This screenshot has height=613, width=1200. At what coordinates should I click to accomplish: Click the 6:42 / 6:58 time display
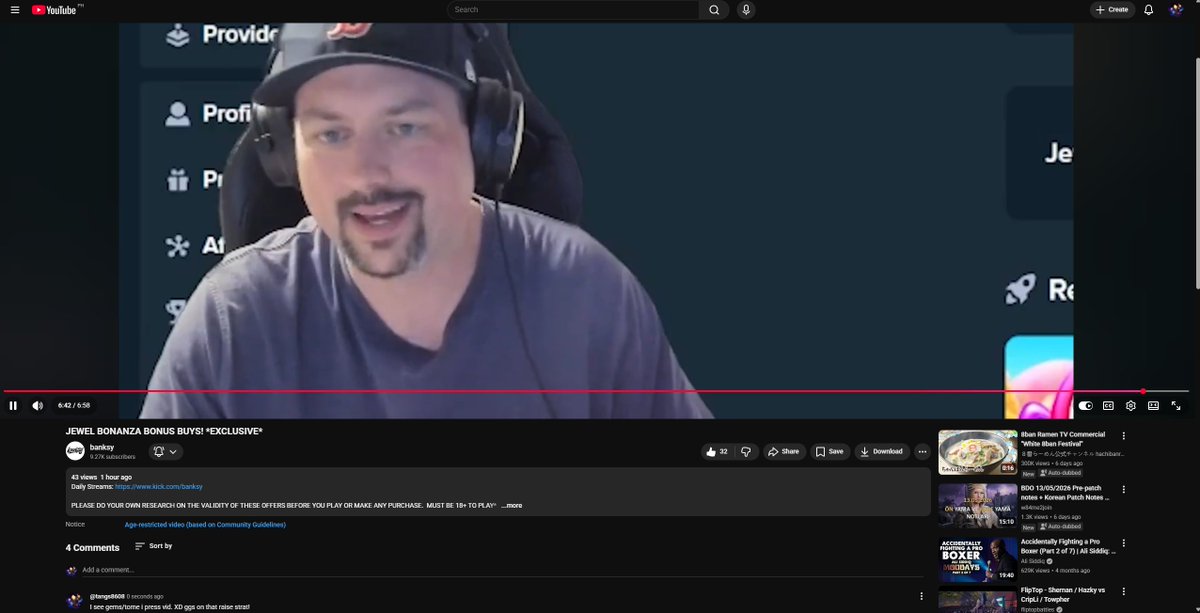74,405
